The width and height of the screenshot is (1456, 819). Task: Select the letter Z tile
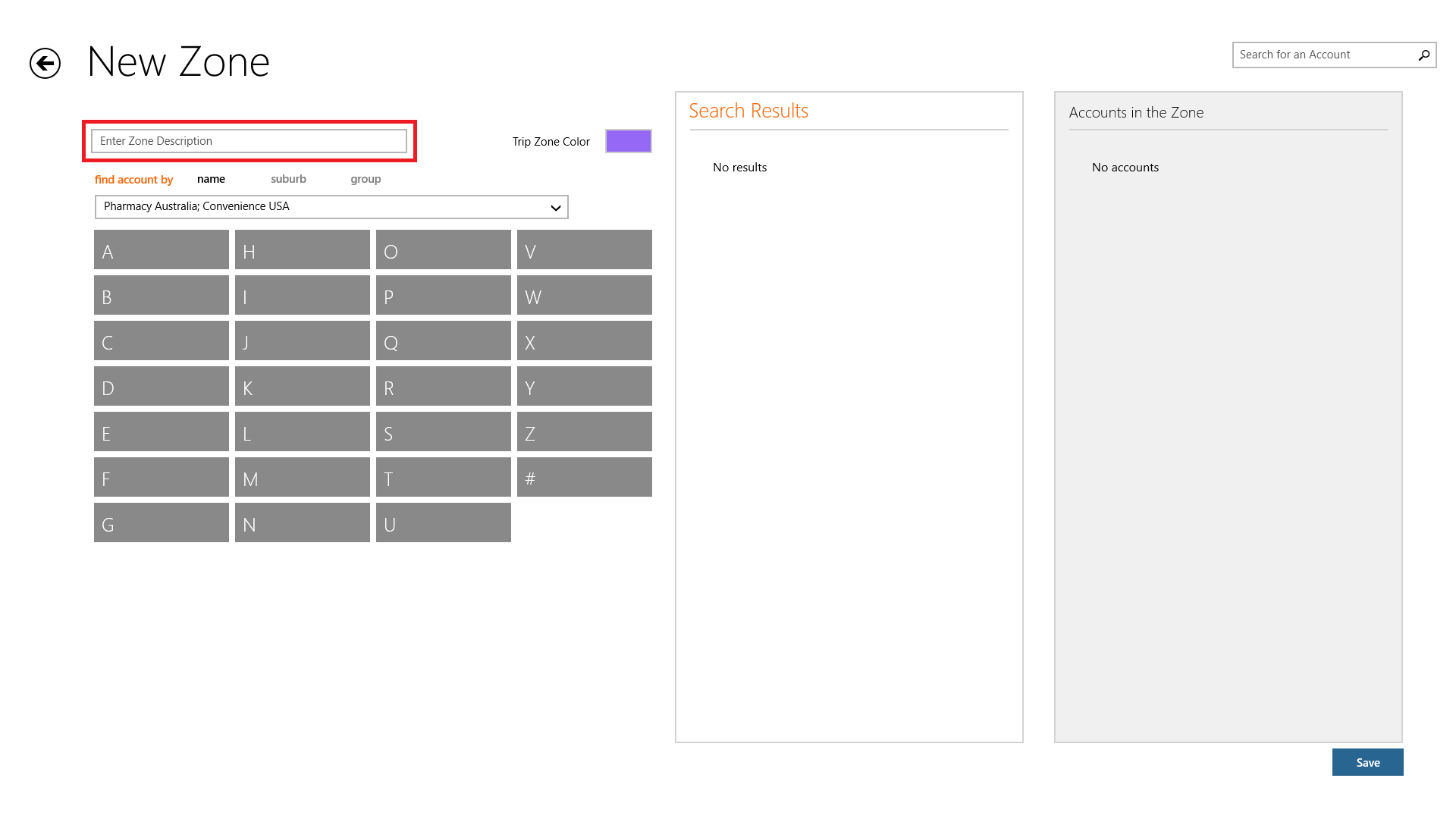point(584,432)
